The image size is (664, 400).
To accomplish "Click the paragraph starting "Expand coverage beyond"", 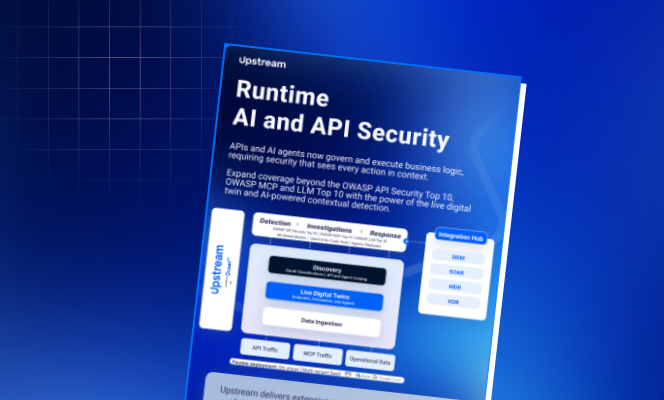I will pyautogui.click(x=348, y=191).
